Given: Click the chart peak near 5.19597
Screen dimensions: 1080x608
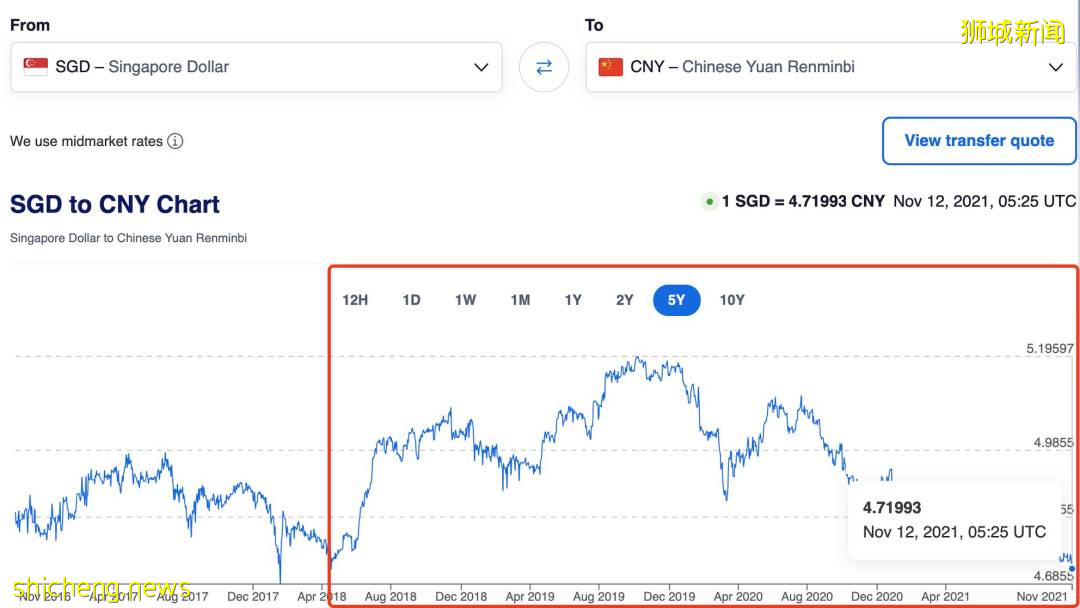Looking at the screenshot, I should [635, 358].
